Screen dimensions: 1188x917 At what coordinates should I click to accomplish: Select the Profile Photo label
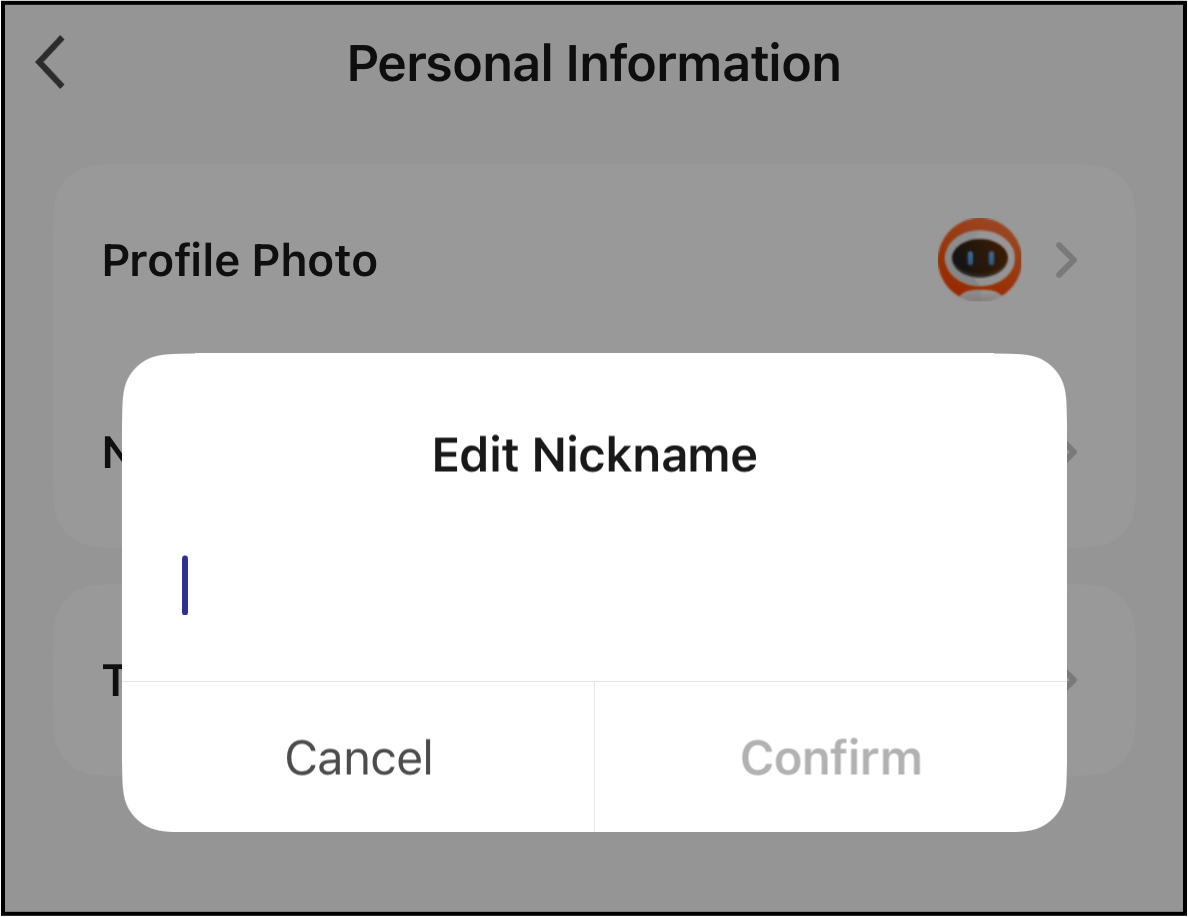click(240, 261)
